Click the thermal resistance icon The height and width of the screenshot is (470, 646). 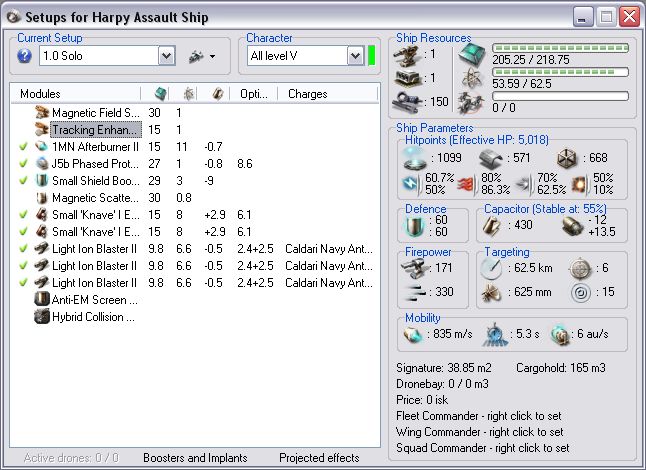466,184
